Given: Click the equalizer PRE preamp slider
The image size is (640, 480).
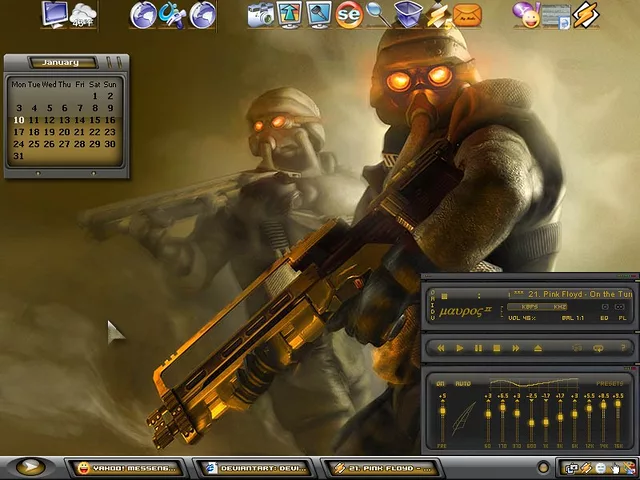Looking at the screenshot, I should [x=442, y=420].
